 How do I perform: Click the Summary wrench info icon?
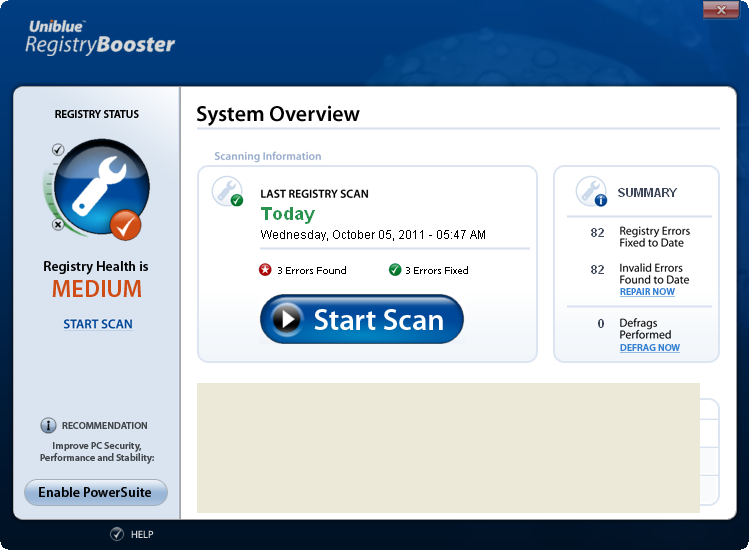click(591, 191)
